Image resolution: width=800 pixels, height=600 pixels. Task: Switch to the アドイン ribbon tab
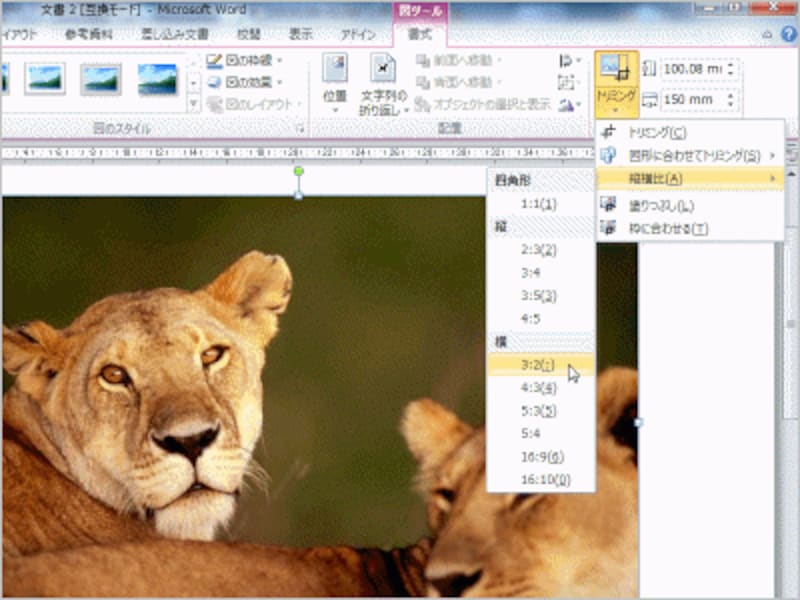pyautogui.click(x=358, y=35)
